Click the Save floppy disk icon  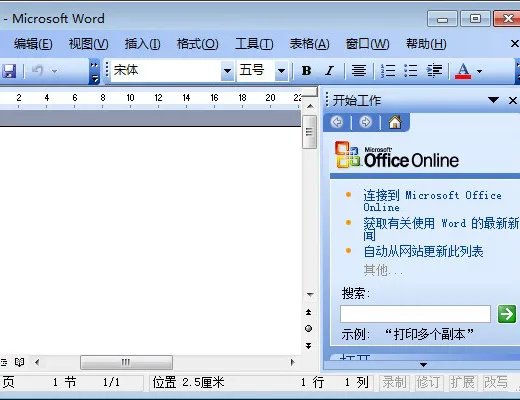coord(9,71)
